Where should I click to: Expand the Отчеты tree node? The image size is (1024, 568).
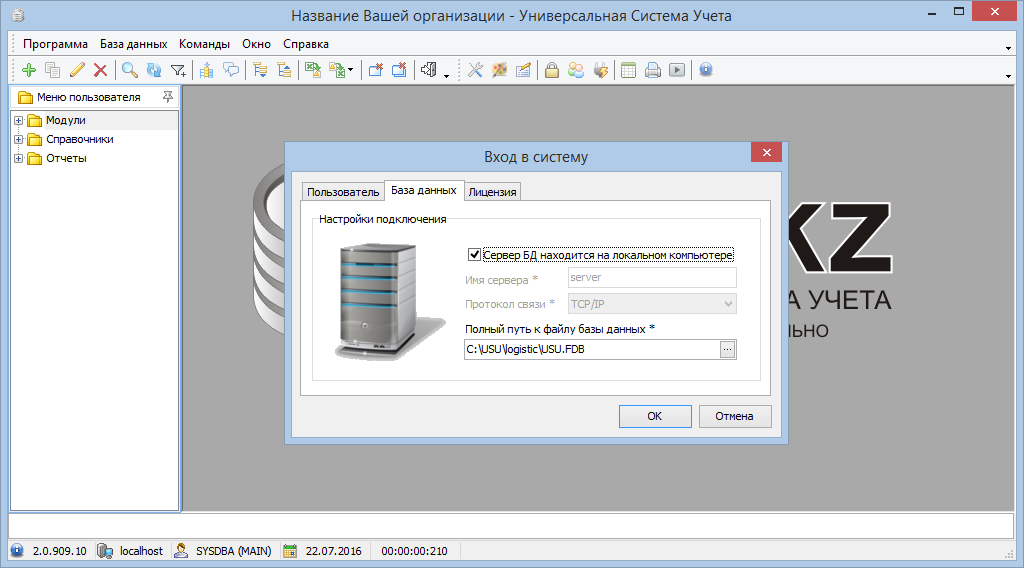pyautogui.click(x=19, y=159)
